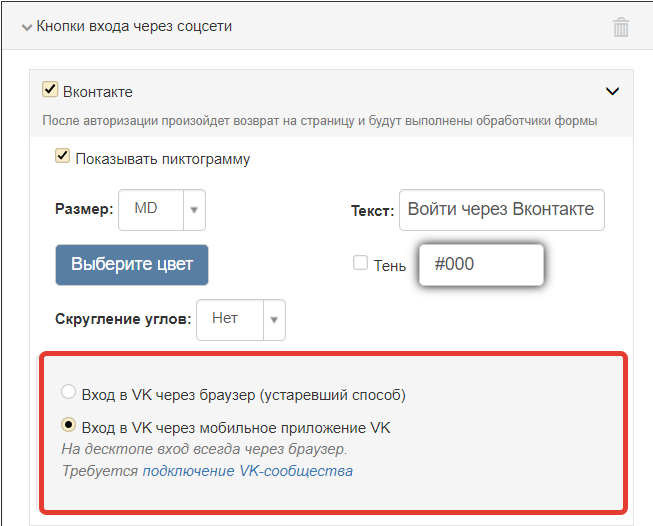The width and height of the screenshot is (653, 526).
Task: Select 'Вход в VK через мобильное приложение VK'
Action: coord(68,425)
